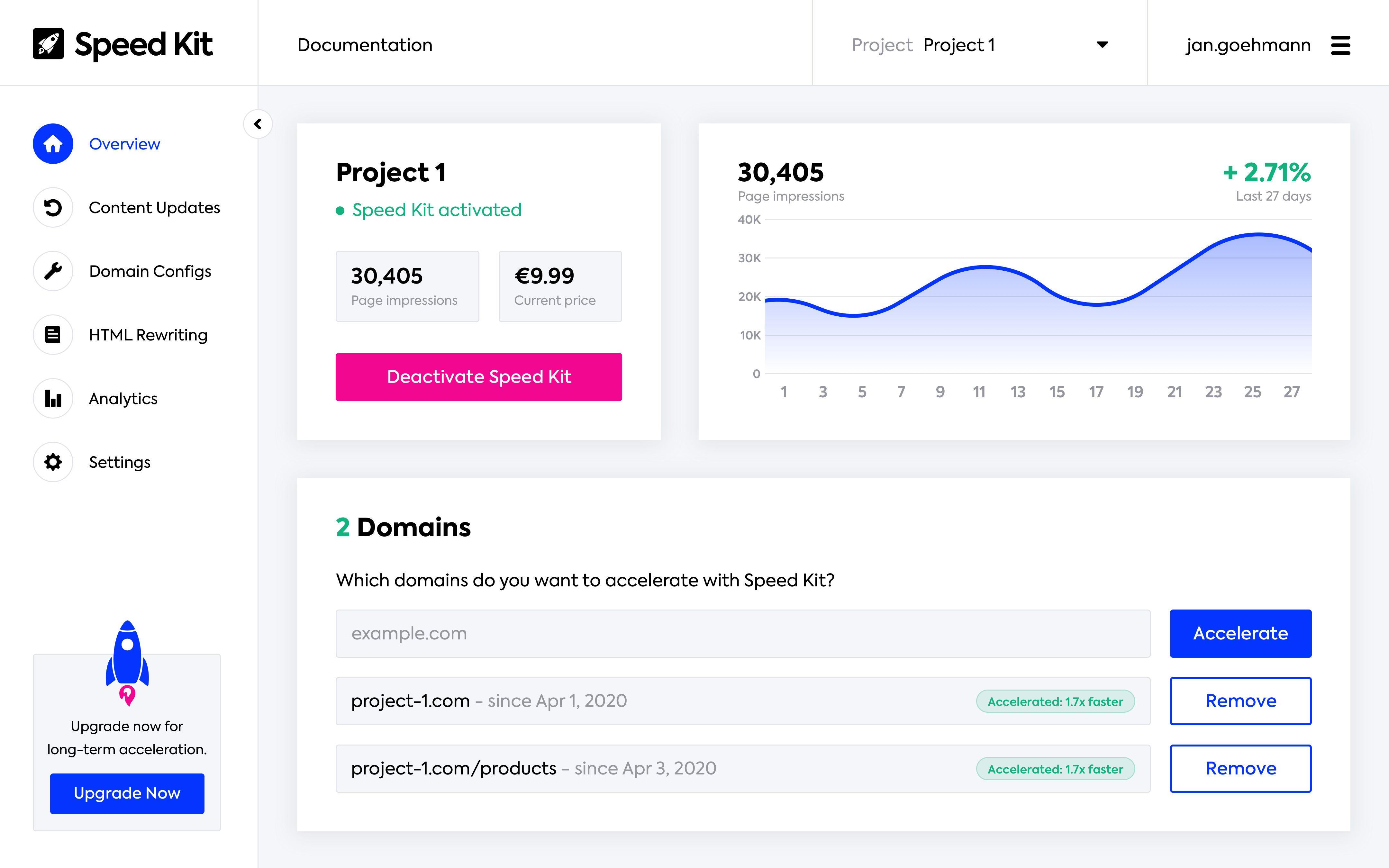Click the Domain Configs wrench icon
This screenshot has height=868, width=1389.
coord(53,271)
